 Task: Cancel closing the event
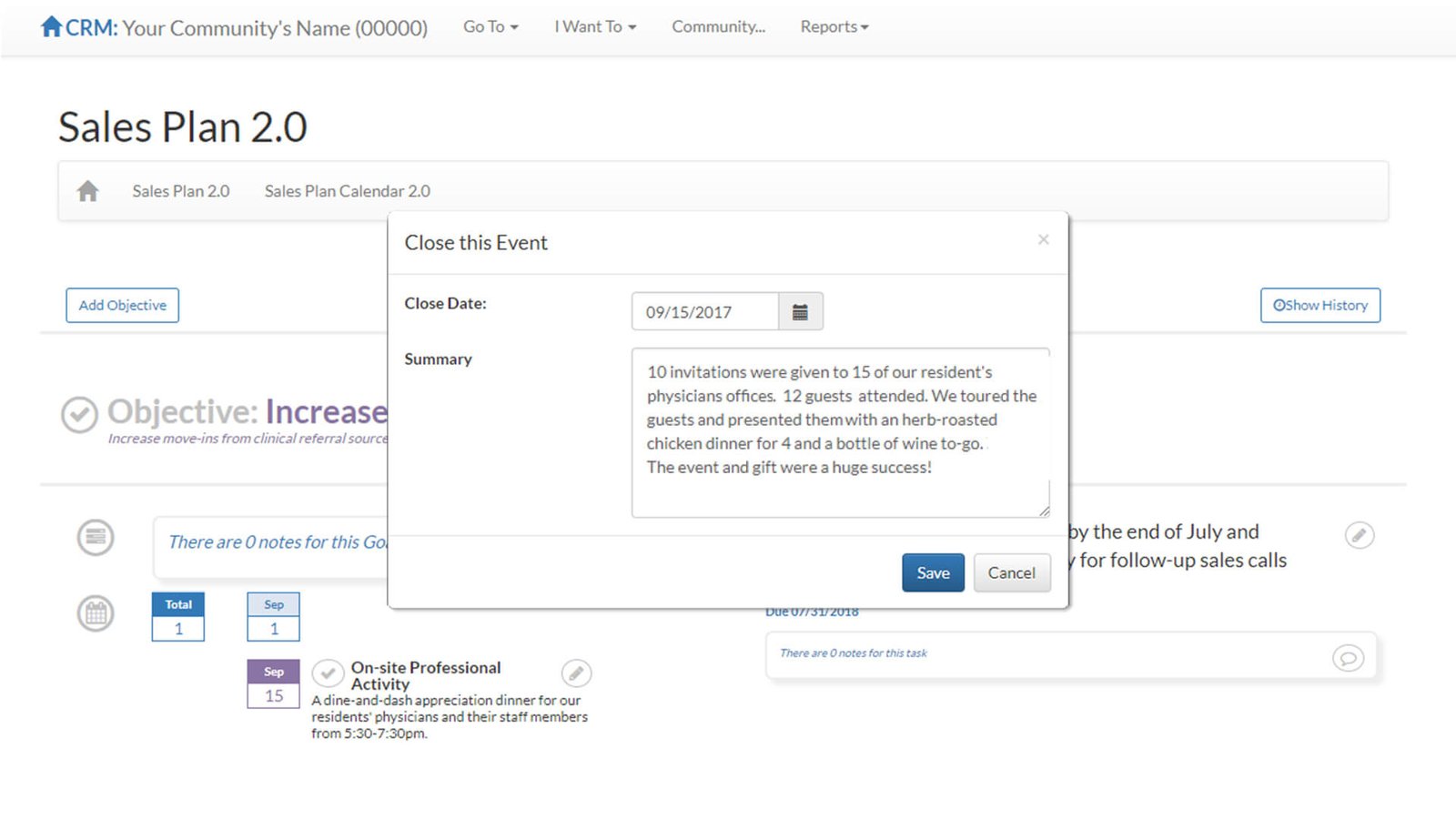(x=1011, y=573)
